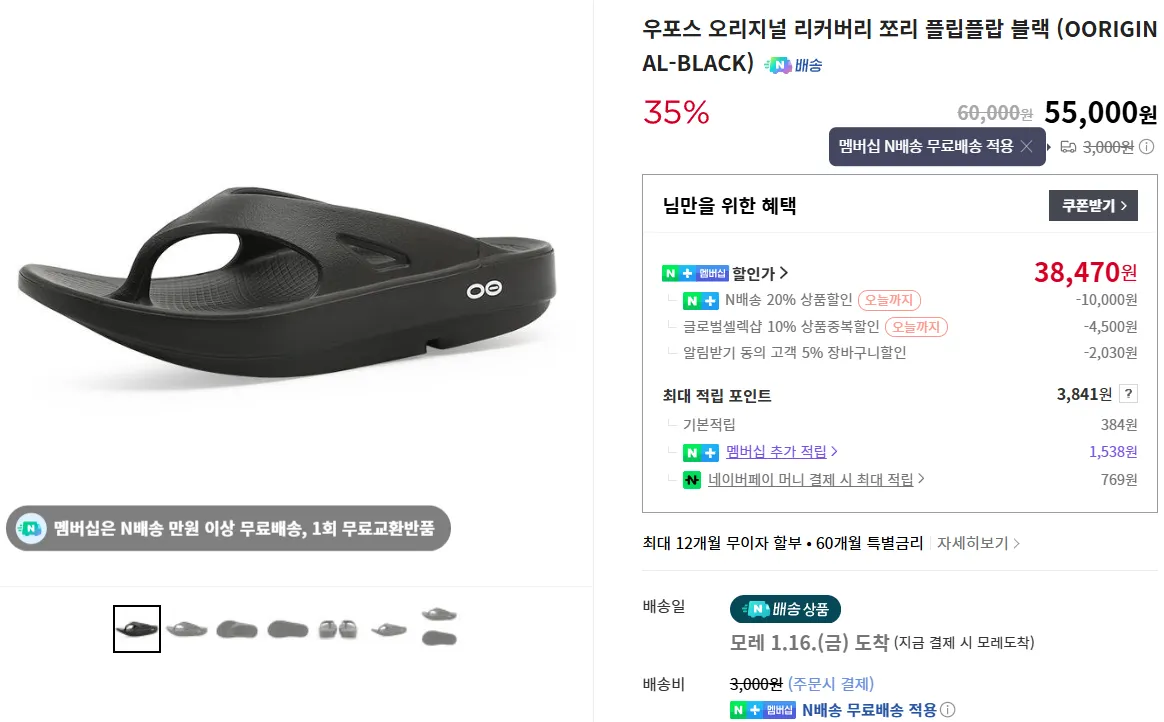
Task: Click the shipping fee info icon
Action: [1147, 147]
